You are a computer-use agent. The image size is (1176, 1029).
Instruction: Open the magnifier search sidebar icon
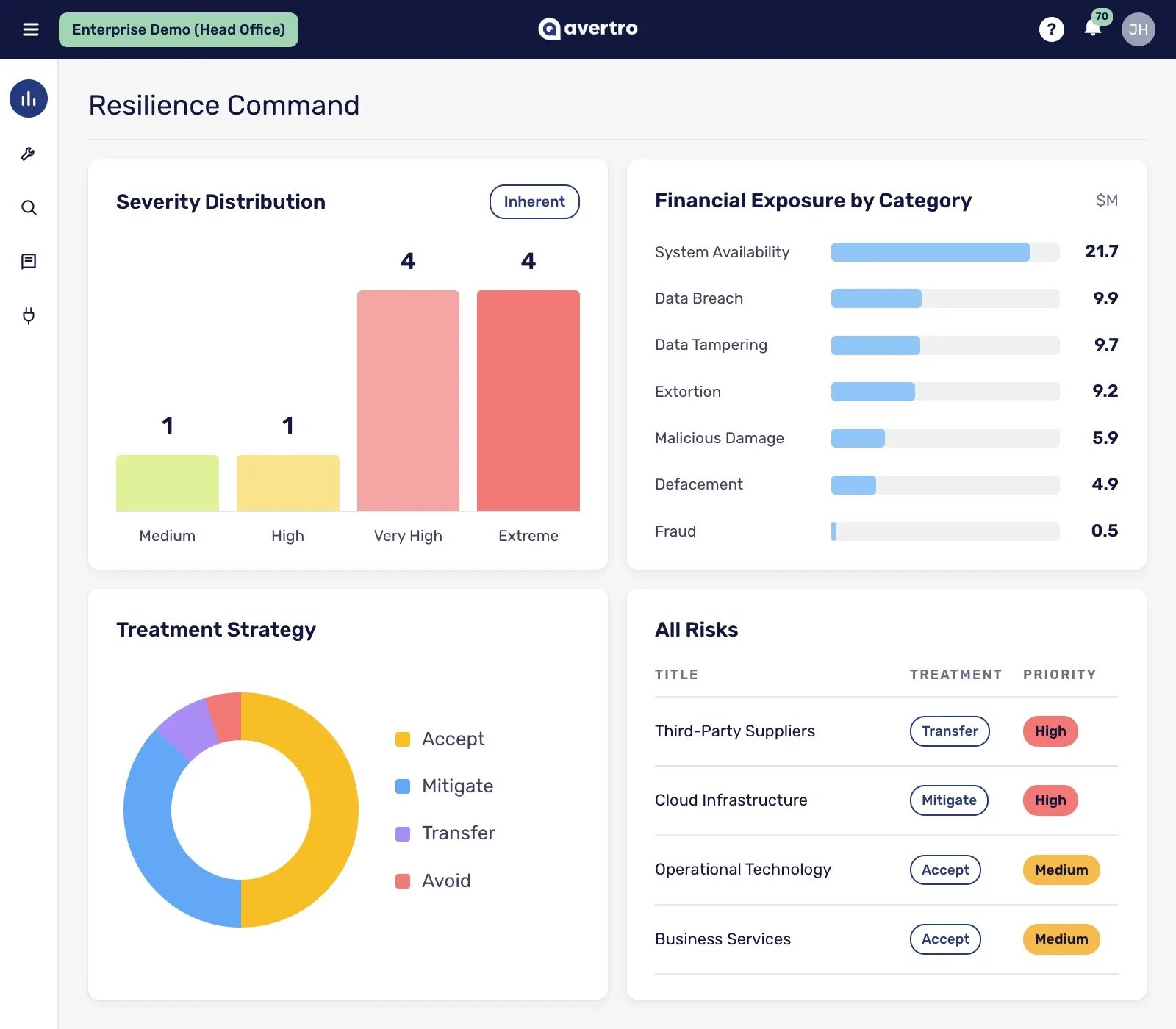click(x=29, y=208)
